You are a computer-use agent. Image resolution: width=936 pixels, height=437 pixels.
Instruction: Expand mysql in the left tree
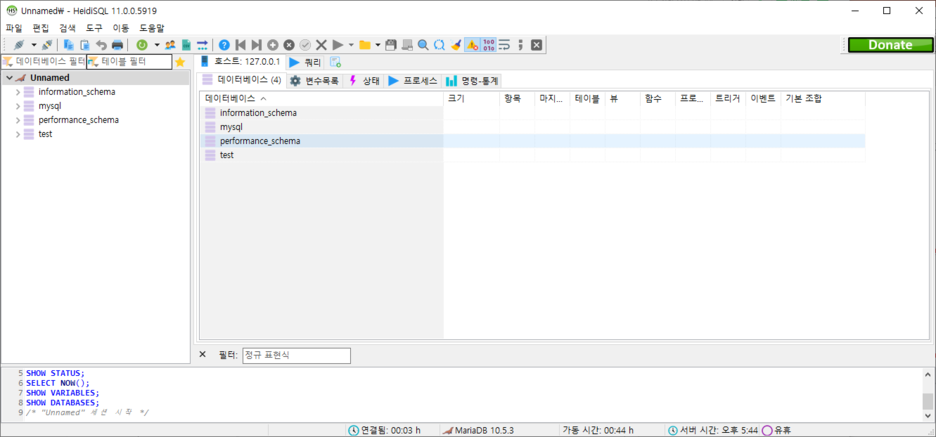click(18, 106)
